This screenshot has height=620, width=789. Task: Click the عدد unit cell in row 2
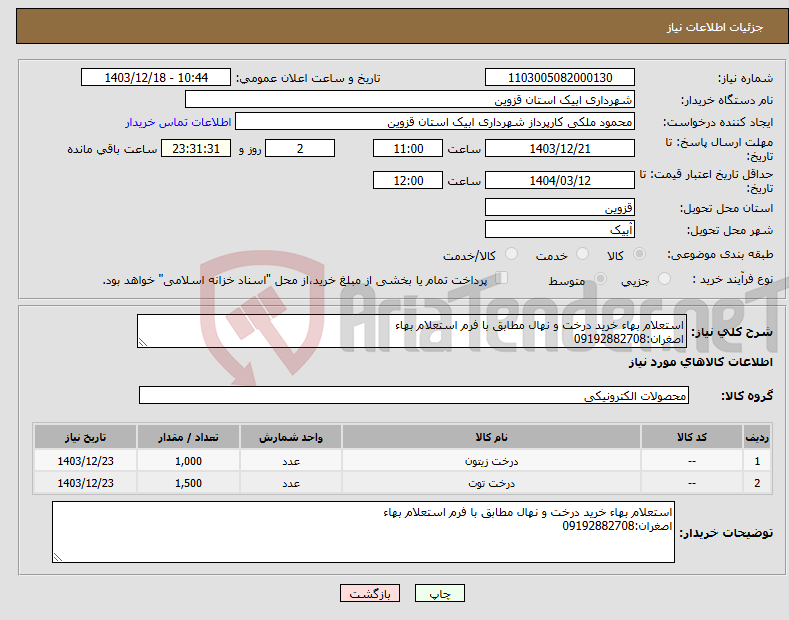click(291, 483)
